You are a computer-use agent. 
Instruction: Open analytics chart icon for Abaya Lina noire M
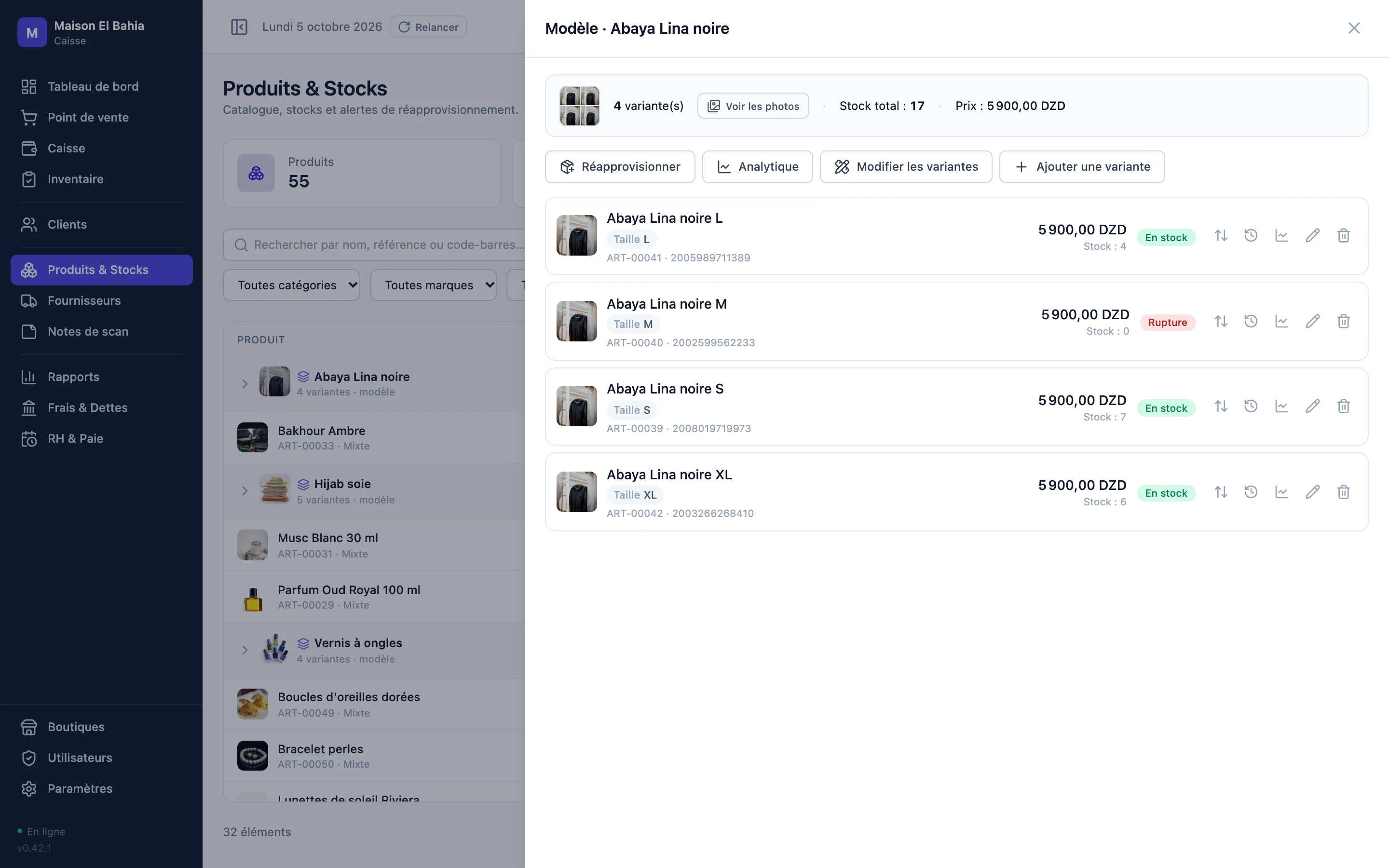tap(1281, 321)
